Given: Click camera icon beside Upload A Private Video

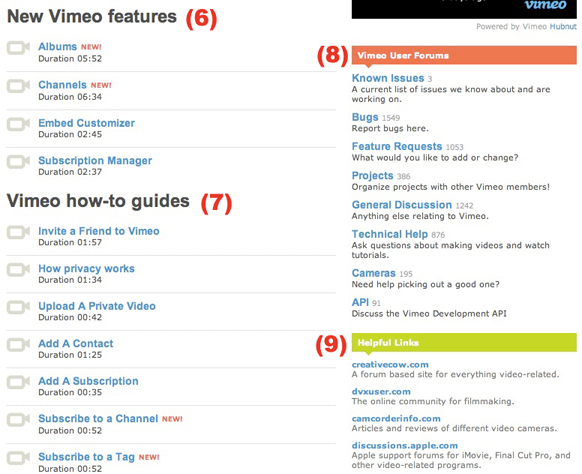Looking at the screenshot, I should click(18, 307).
